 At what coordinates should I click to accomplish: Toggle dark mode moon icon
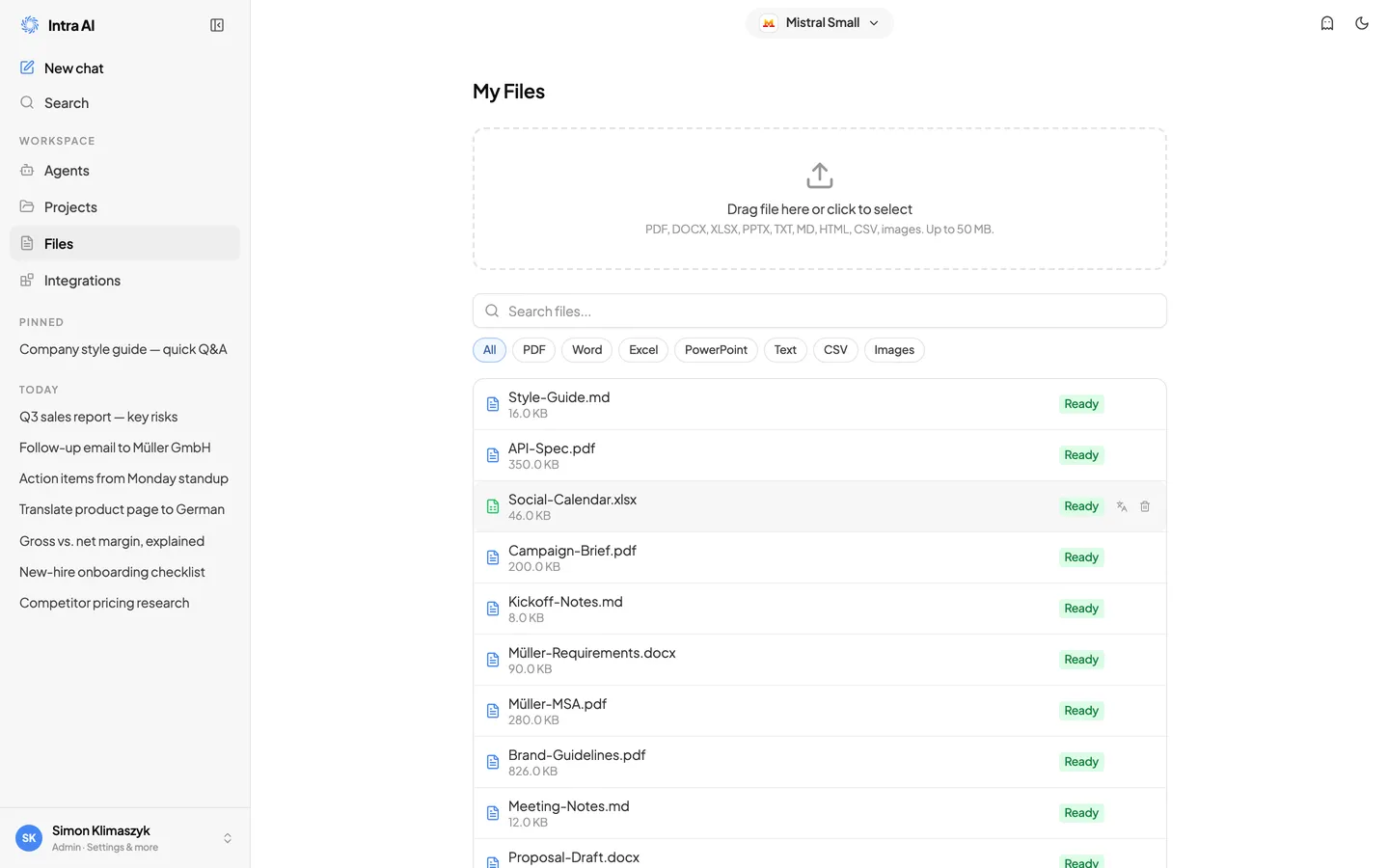point(1362,23)
